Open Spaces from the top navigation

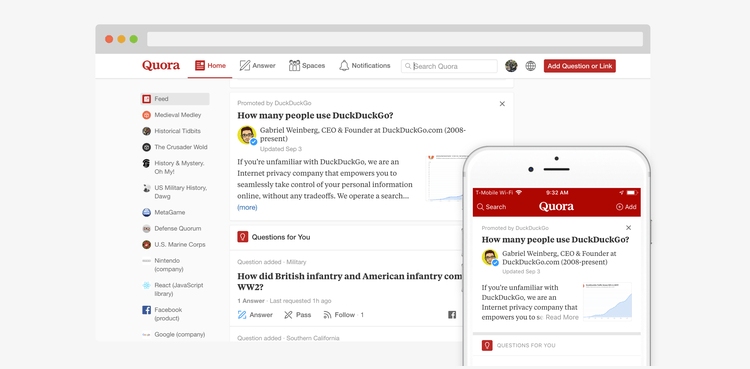click(307, 66)
